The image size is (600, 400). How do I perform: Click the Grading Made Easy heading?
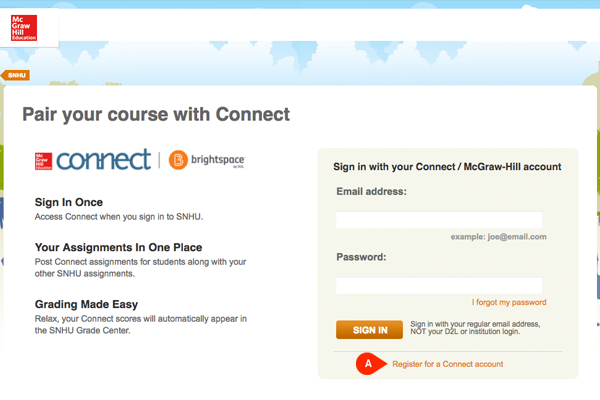click(x=86, y=304)
